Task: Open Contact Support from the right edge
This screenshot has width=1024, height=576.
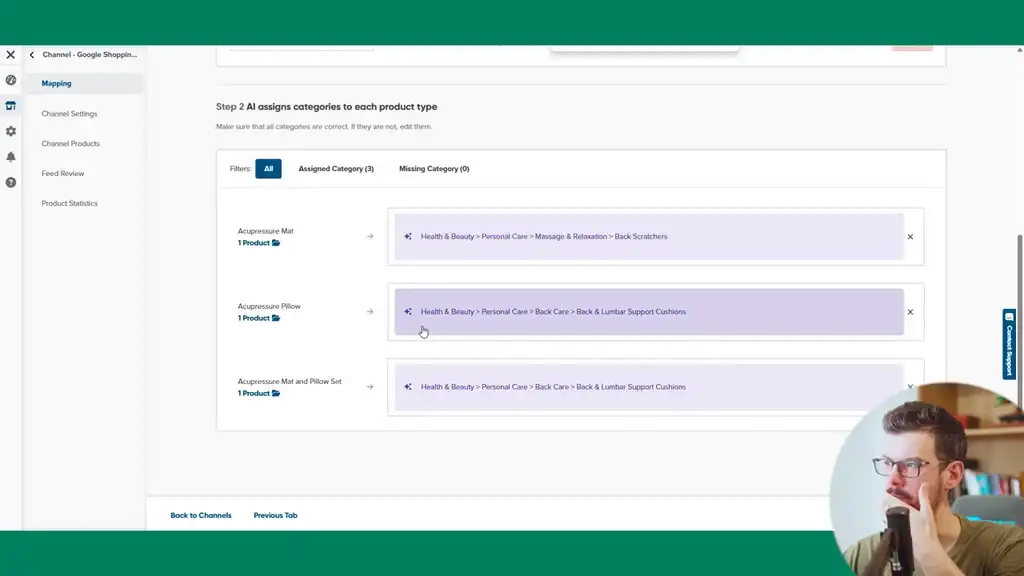Action: [x=1008, y=345]
